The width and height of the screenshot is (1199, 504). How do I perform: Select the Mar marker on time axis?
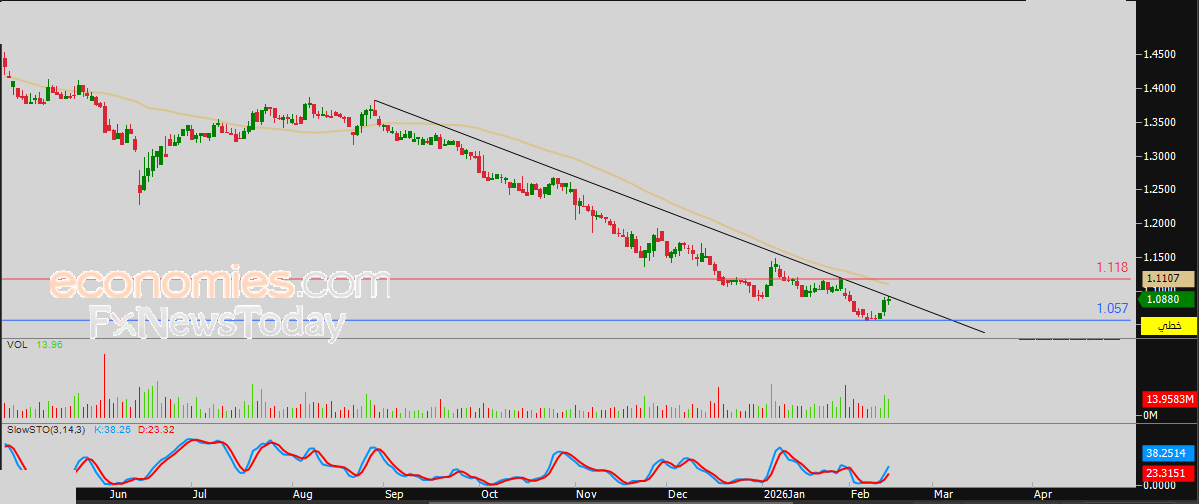(944, 494)
